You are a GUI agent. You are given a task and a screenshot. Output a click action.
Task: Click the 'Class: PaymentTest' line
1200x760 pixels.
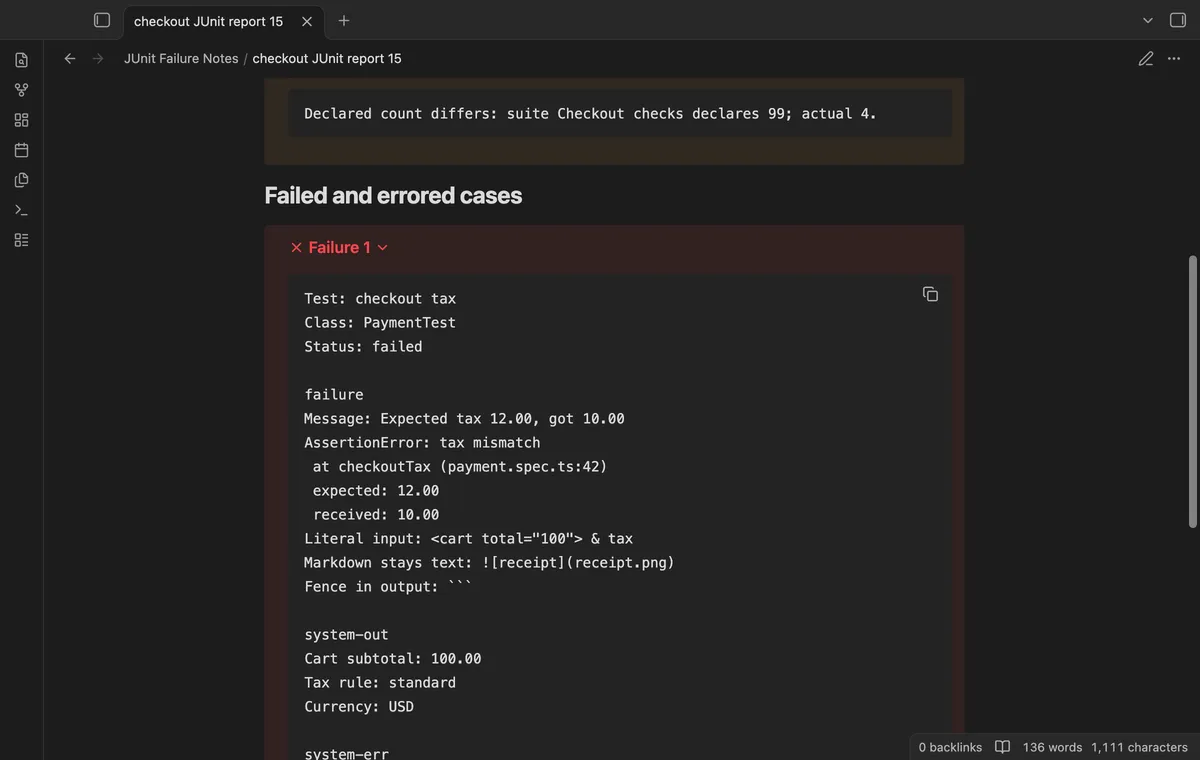tap(380, 323)
